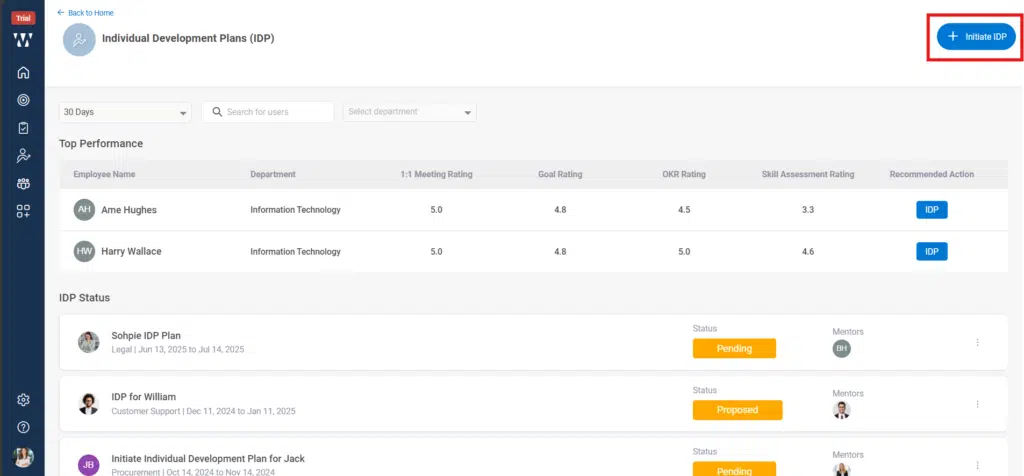Image resolution: width=1024 pixels, height=476 pixels.
Task: Focus the Search for users field
Action: pyautogui.click(x=268, y=112)
